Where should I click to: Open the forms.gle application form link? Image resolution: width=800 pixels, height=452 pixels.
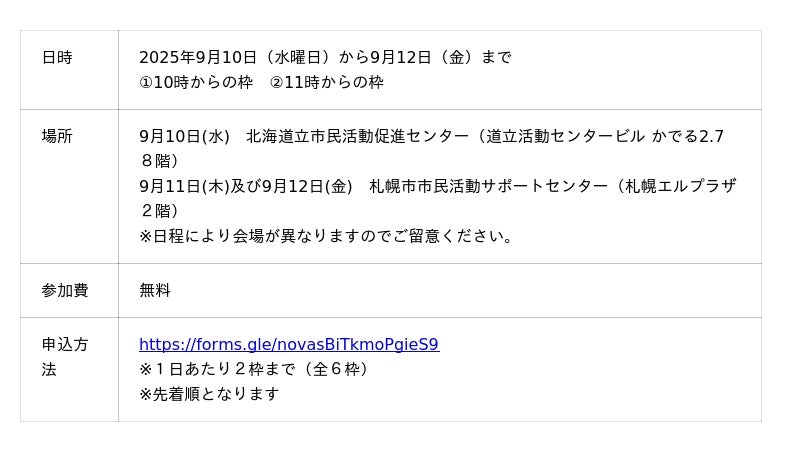(288, 345)
